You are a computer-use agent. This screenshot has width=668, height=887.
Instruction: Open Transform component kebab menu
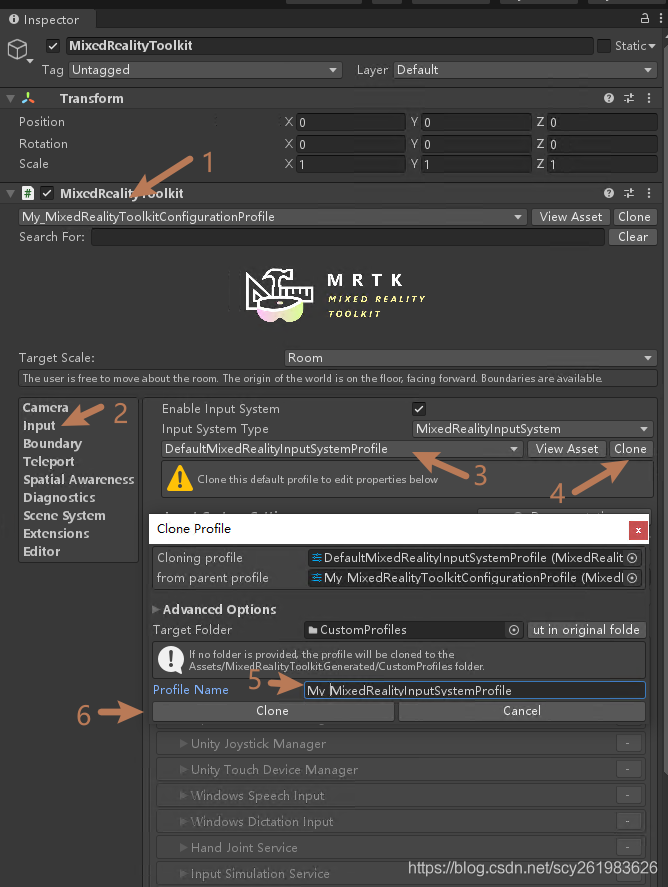649,98
